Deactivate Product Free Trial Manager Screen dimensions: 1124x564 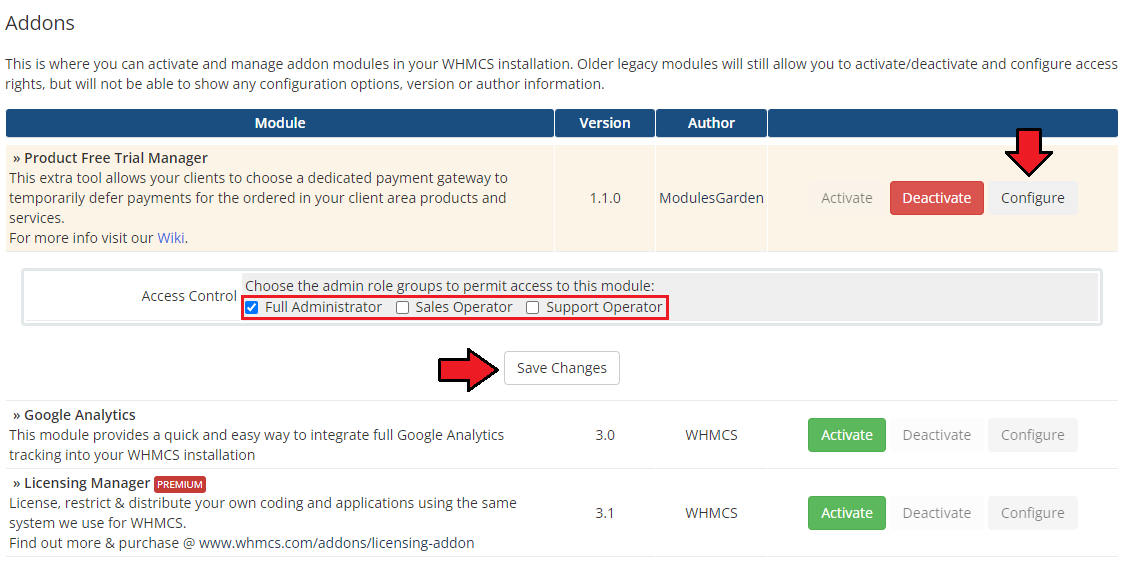pos(936,198)
